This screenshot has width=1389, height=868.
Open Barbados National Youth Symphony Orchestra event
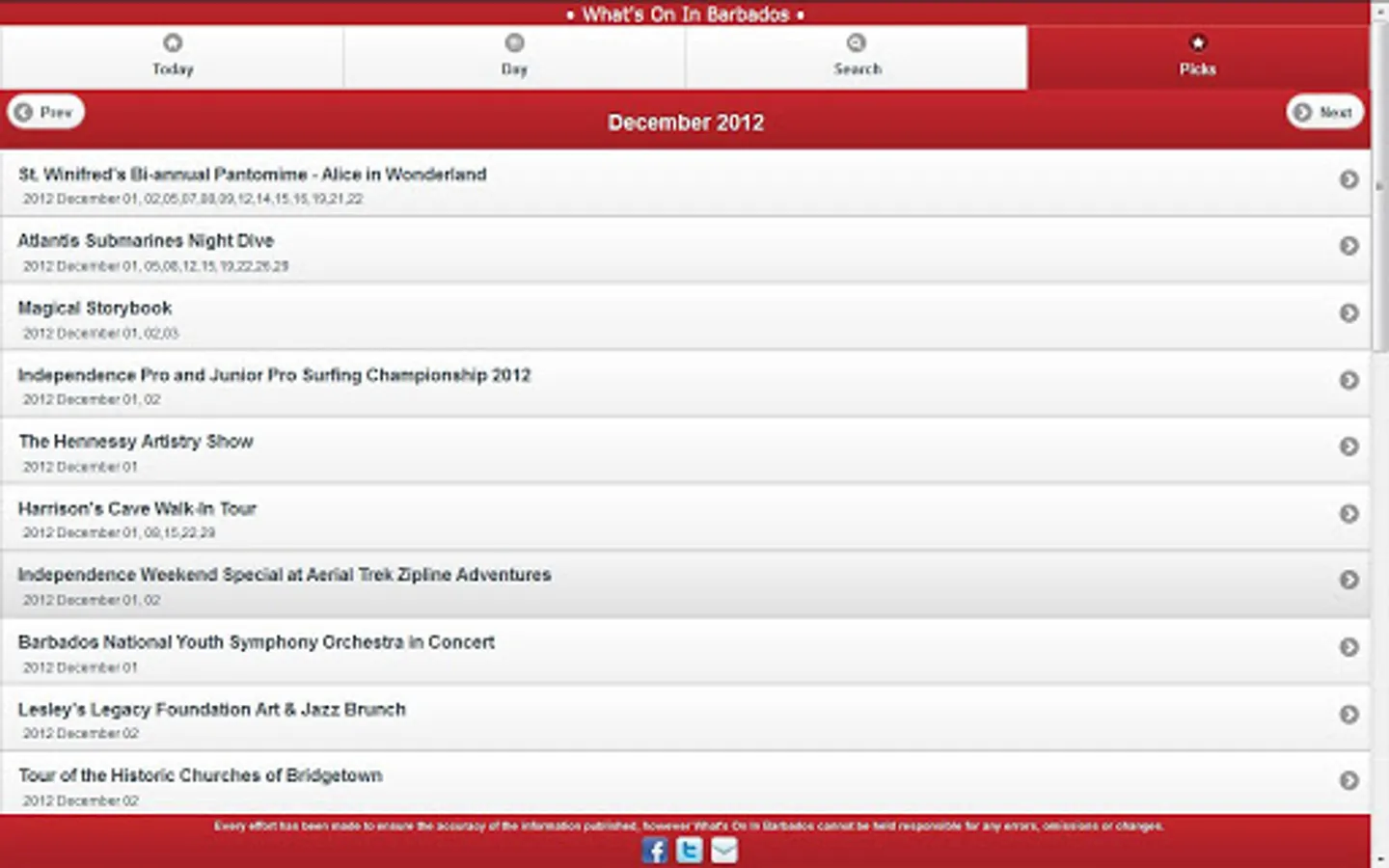(x=685, y=651)
